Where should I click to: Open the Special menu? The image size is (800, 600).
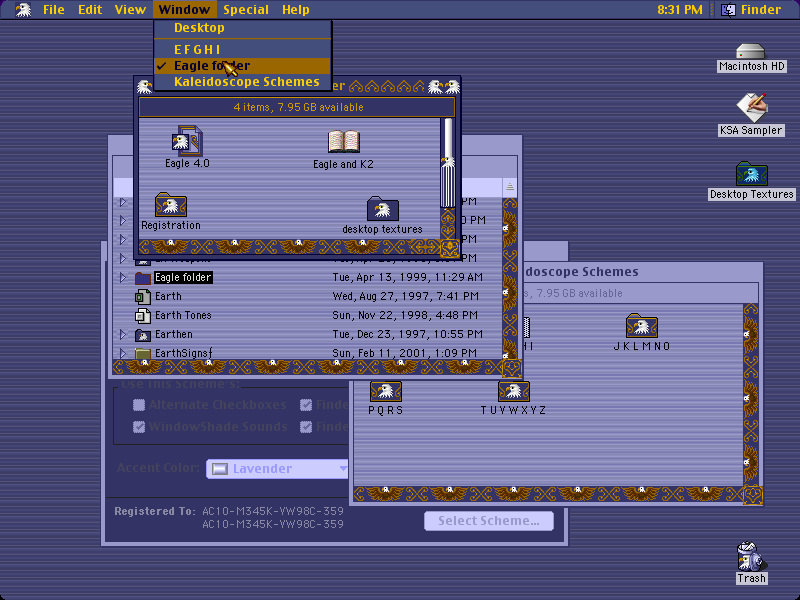(246, 9)
